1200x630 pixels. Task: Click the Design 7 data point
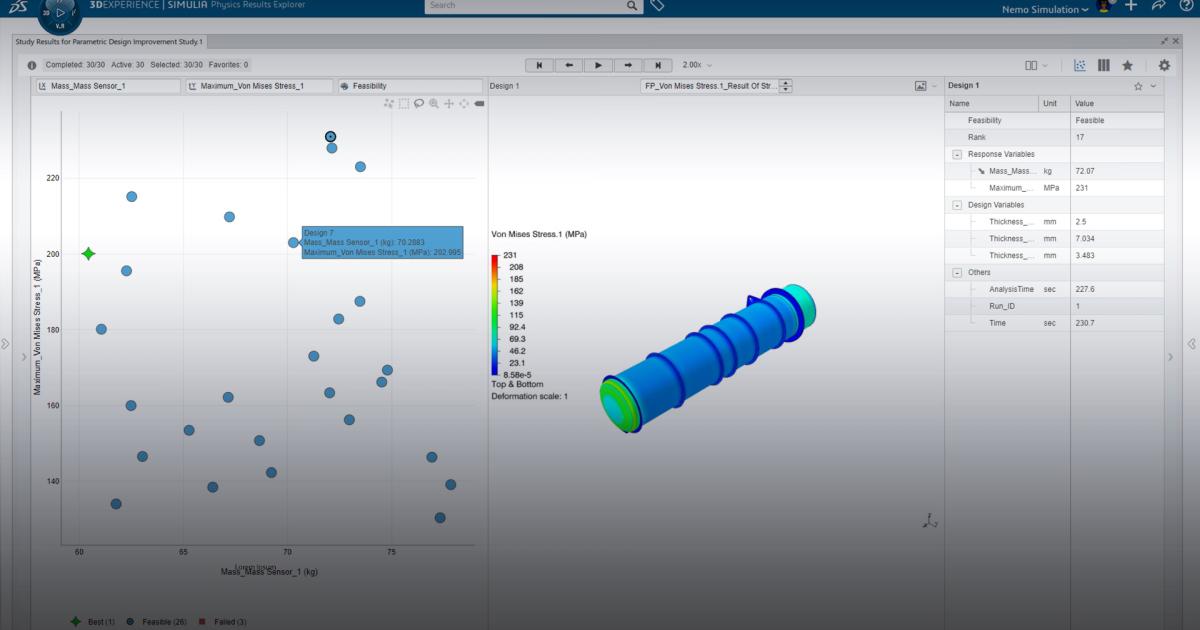(294, 242)
